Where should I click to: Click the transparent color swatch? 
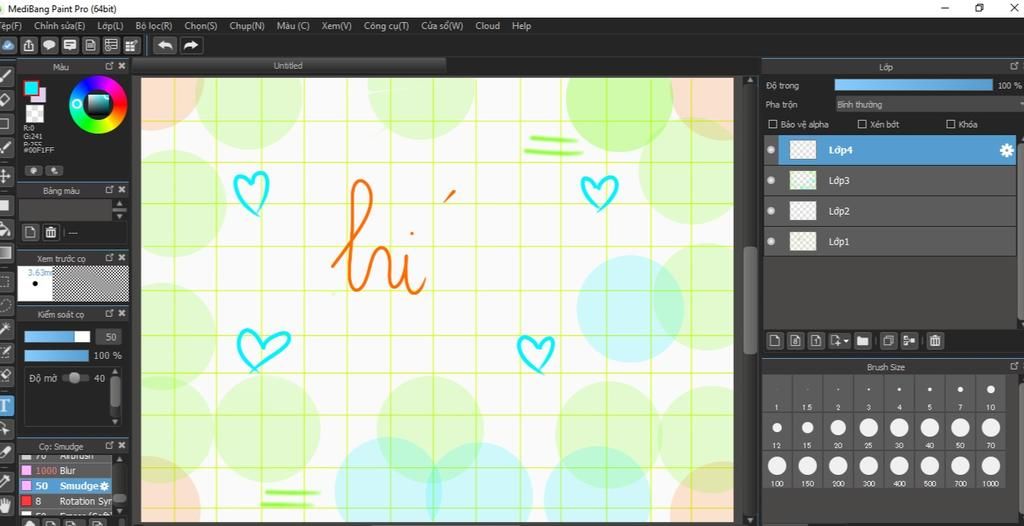pyautogui.click(x=35, y=114)
